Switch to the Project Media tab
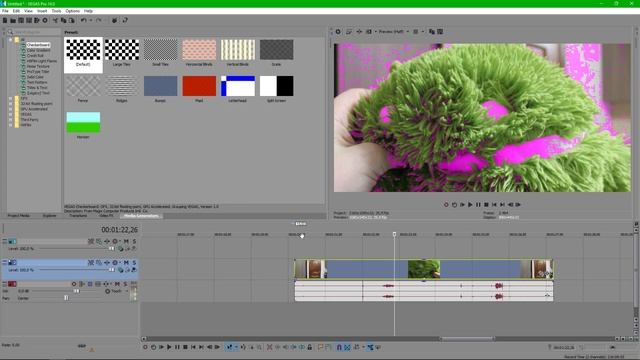This screenshot has width=640, height=360. pos(19,216)
